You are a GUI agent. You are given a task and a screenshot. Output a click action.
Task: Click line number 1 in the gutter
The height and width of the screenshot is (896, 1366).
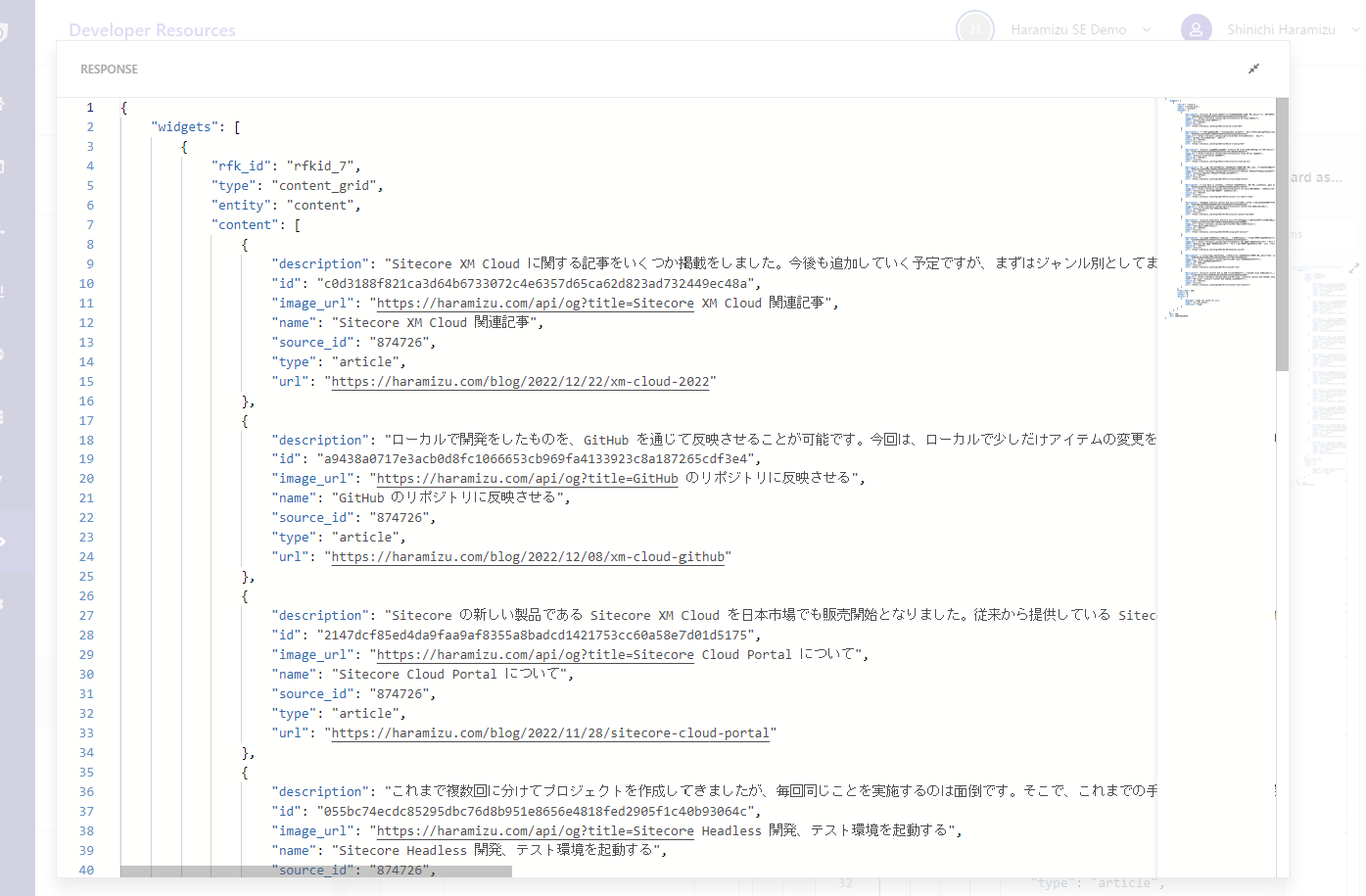click(90, 108)
